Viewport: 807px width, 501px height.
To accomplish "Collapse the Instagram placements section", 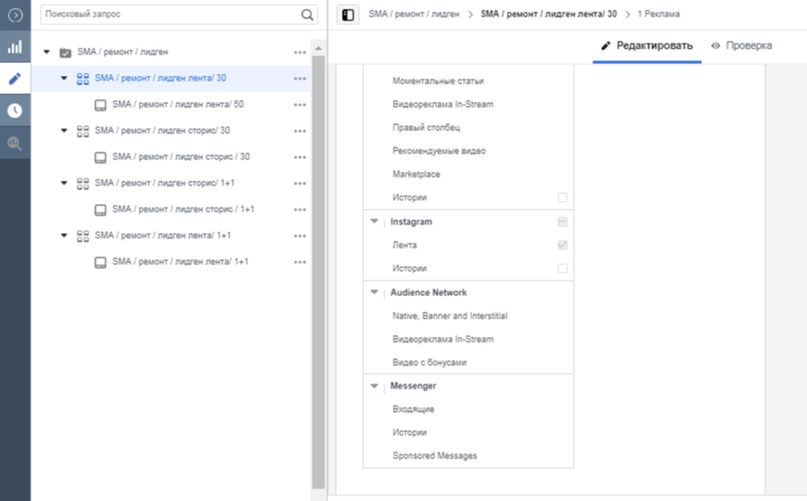I will pos(375,222).
